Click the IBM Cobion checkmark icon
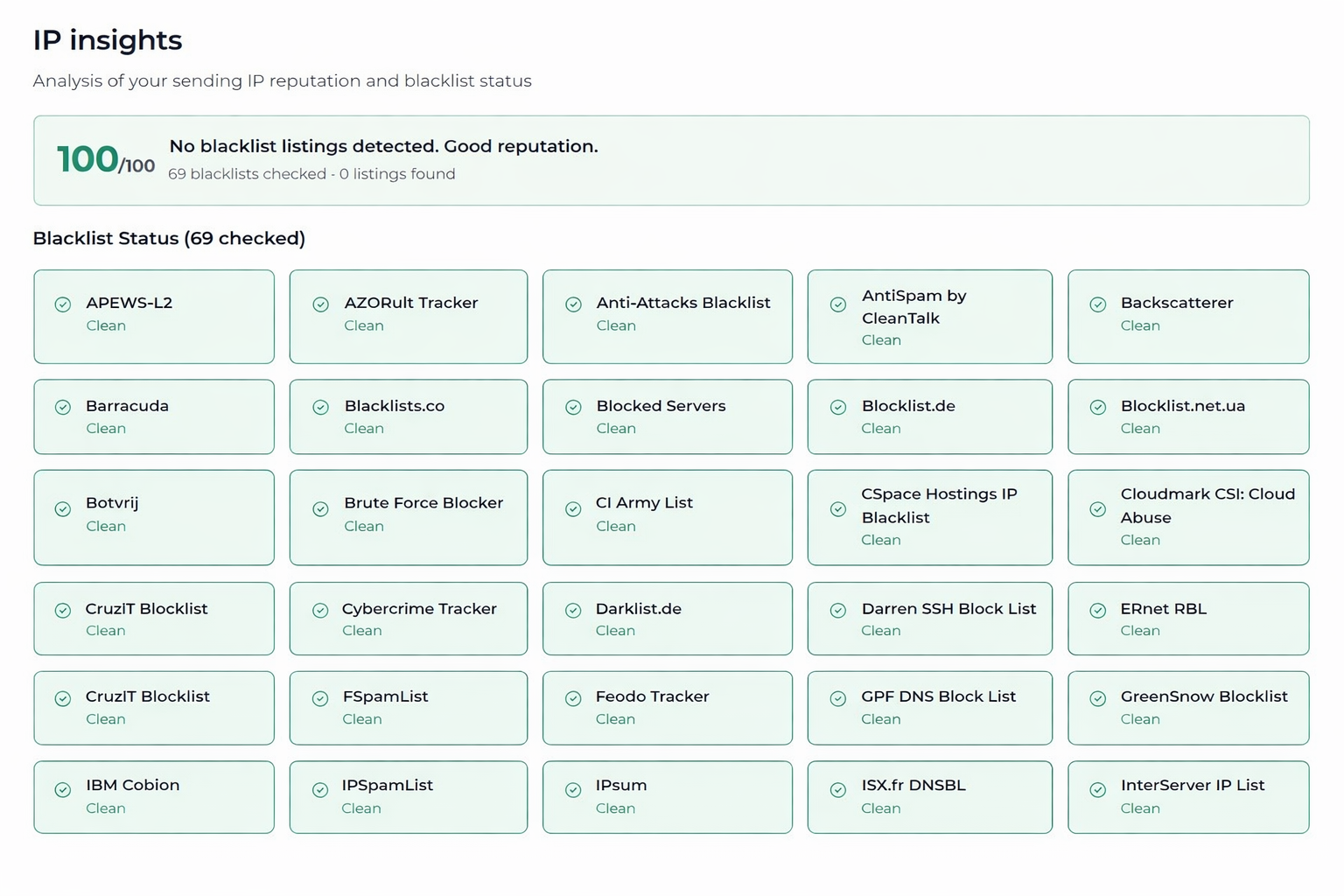This screenshot has height=896, width=1344. click(x=63, y=790)
